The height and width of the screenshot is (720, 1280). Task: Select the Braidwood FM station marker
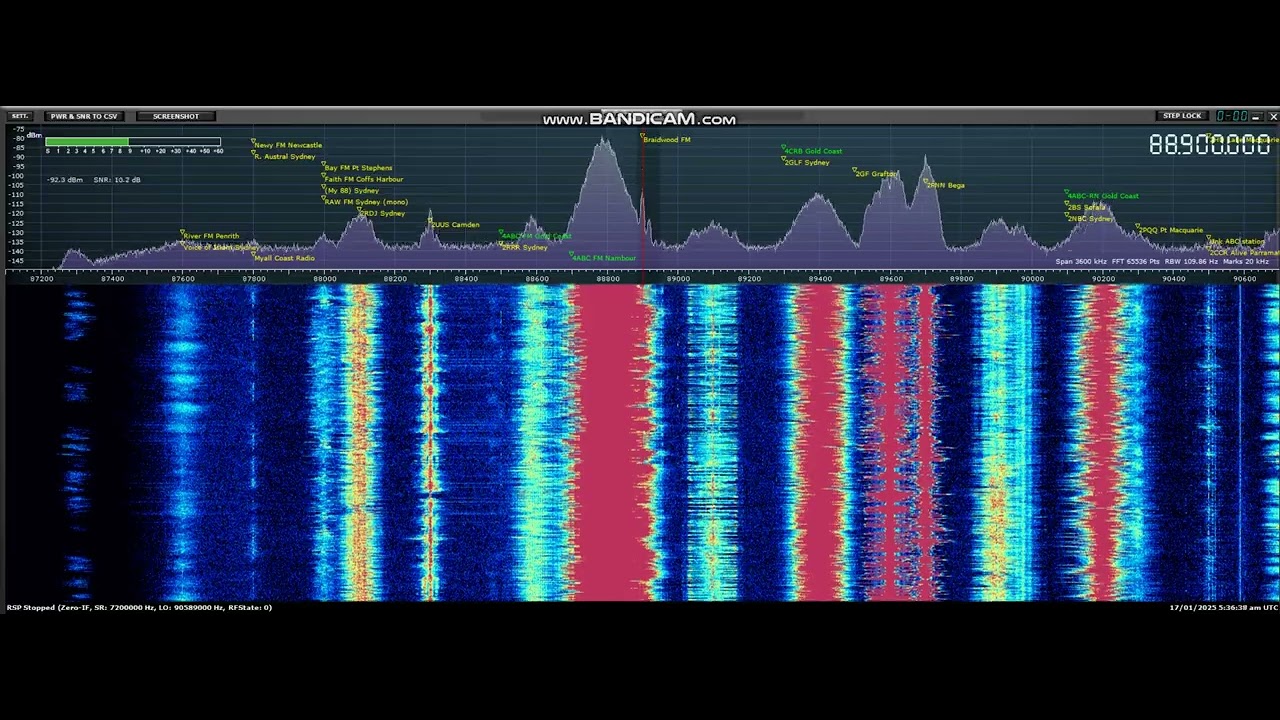click(667, 140)
